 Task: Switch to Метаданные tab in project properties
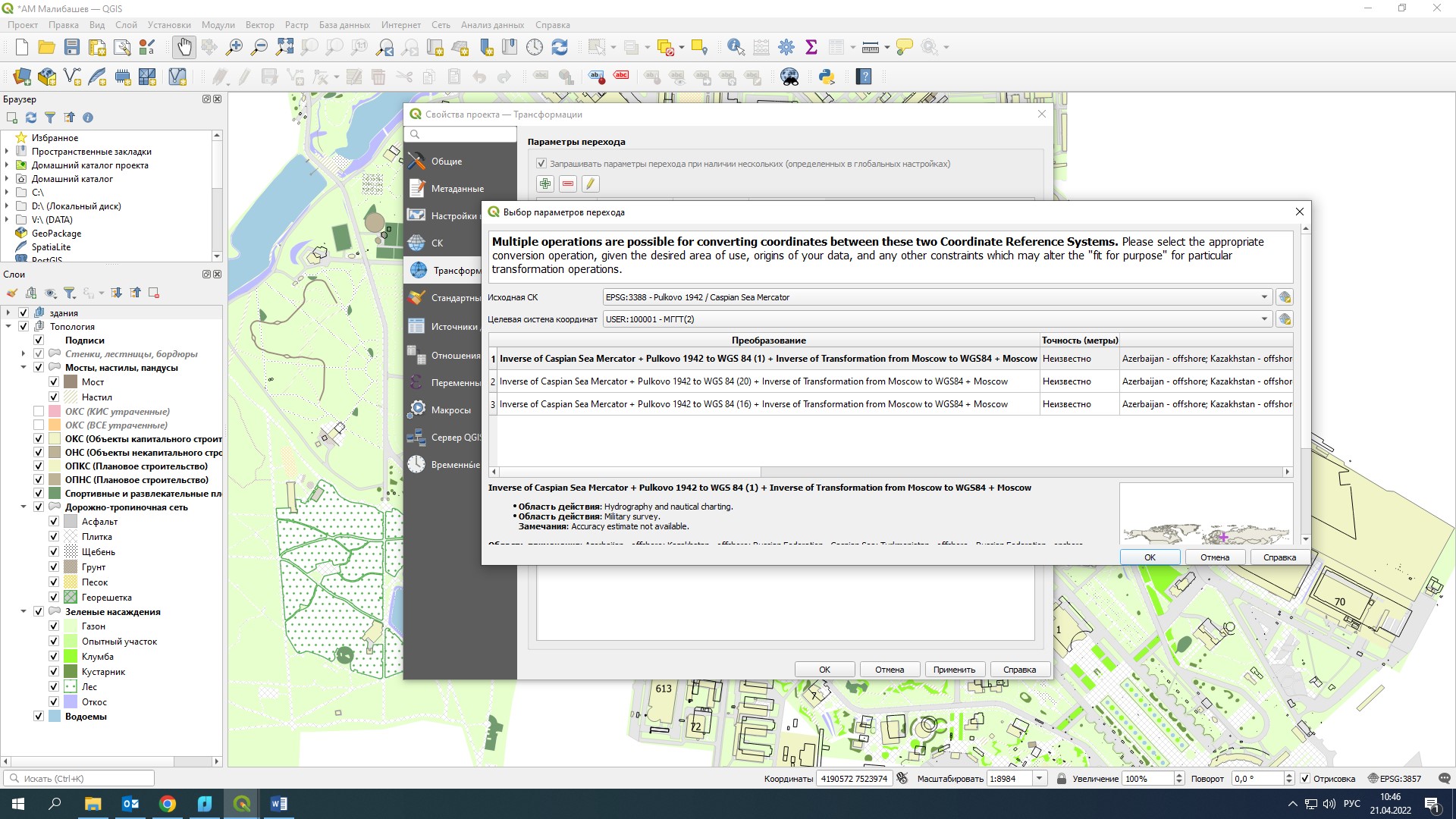pos(443,188)
